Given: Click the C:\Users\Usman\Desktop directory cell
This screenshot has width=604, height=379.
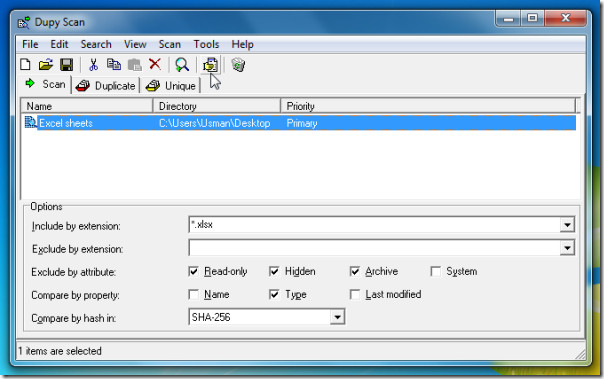Looking at the screenshot, I should pyautogui.click(x=215, y=123).
